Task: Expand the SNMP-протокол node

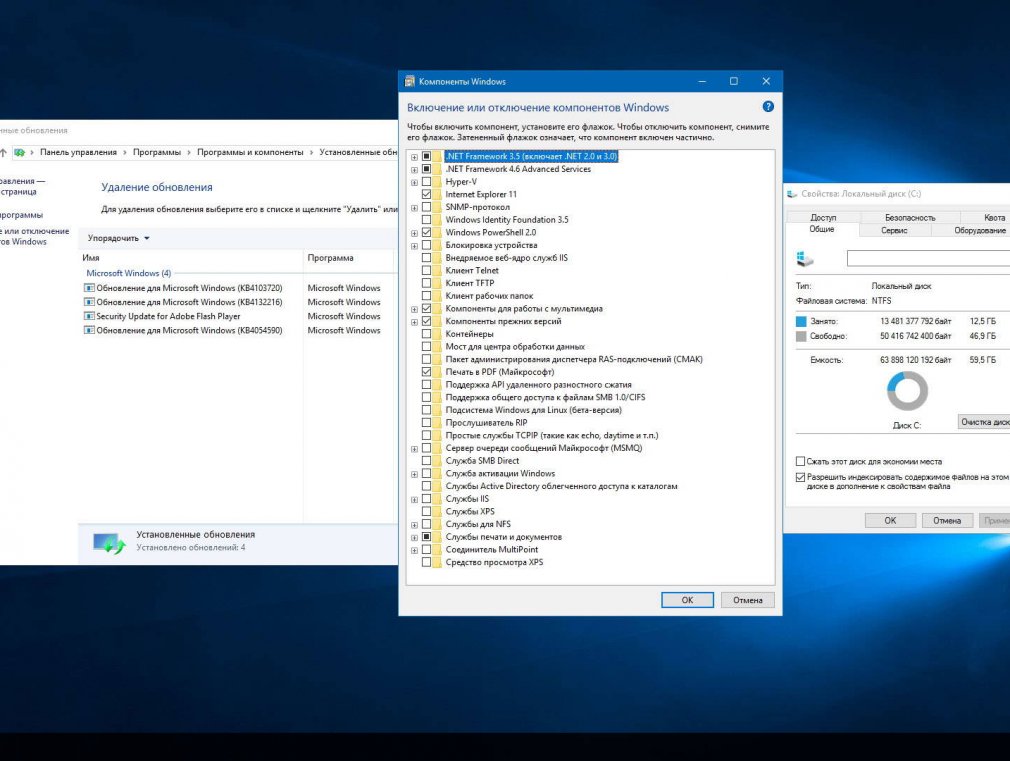Action: [x=414, y=208]
